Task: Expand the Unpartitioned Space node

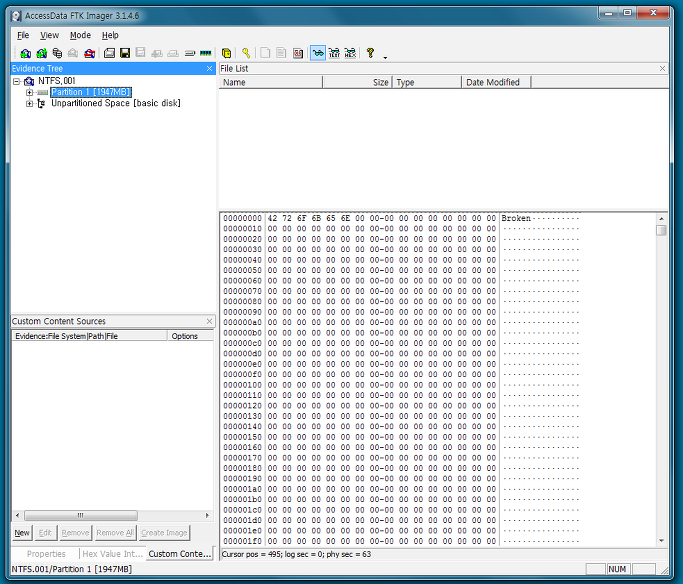Action: pyautogui.click(x=29, y=103)
